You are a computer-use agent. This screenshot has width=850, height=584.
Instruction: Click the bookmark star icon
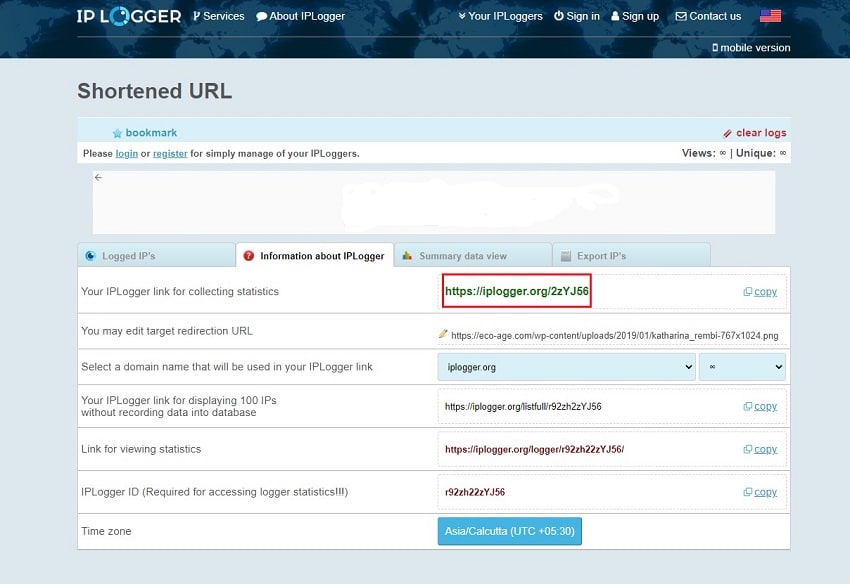117,133
